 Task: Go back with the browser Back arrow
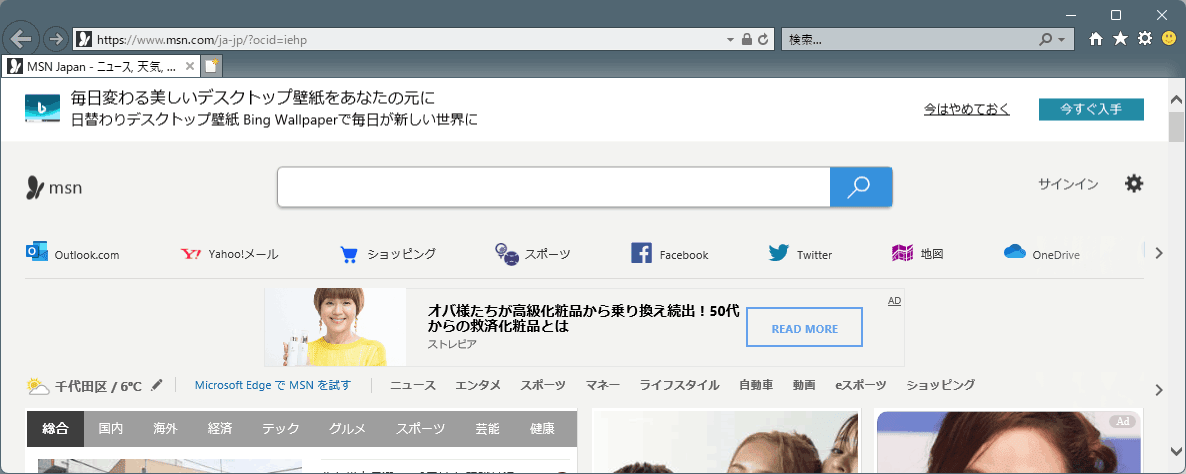tap(21, 39)
